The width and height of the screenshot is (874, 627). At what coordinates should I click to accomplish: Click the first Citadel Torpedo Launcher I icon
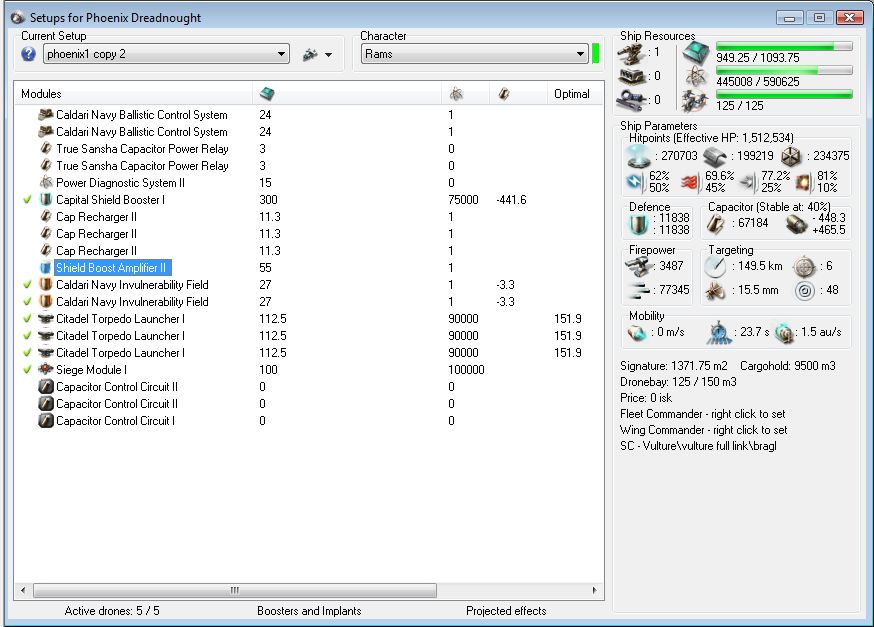point(46,319)
